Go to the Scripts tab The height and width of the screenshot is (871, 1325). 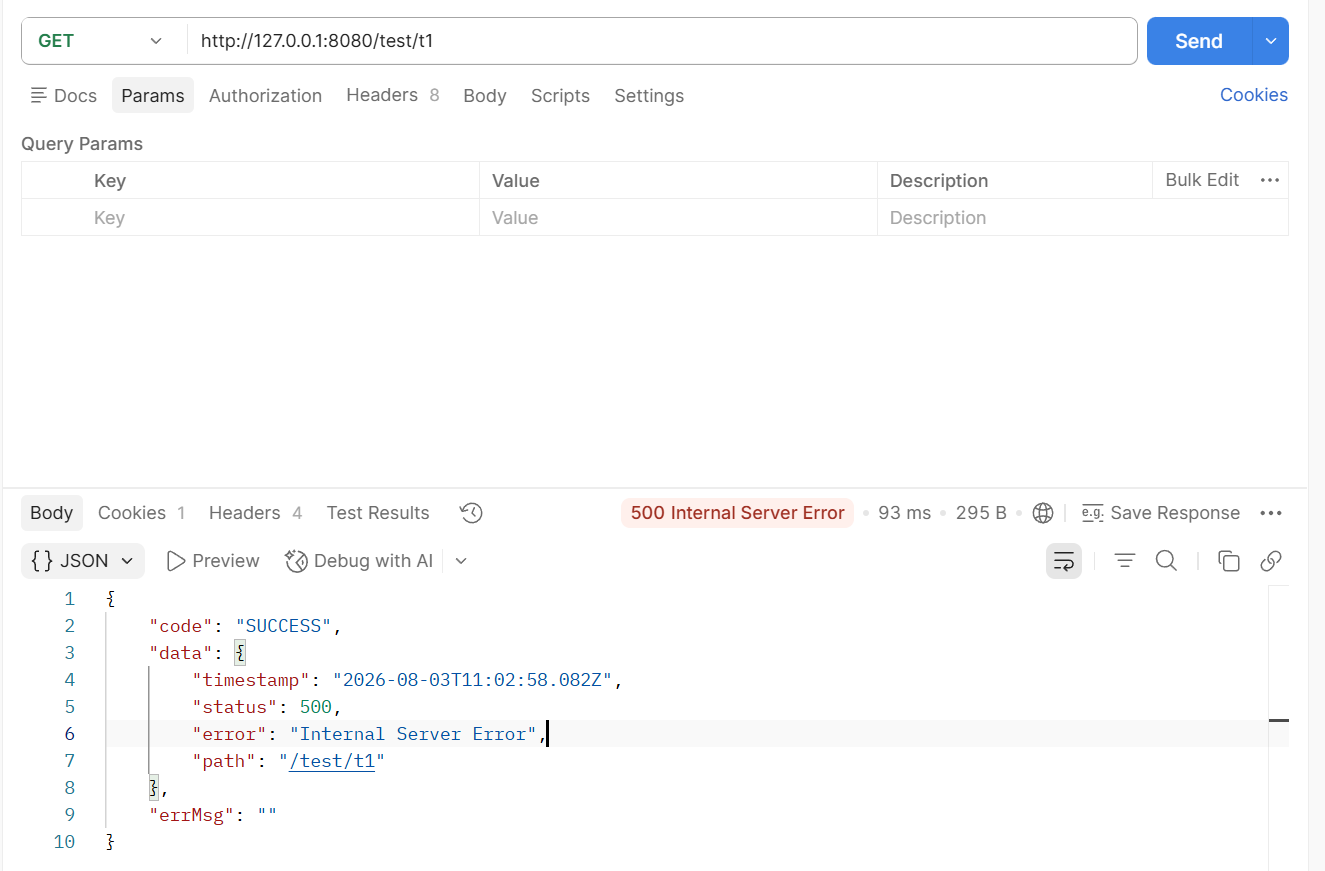(560, 96)
